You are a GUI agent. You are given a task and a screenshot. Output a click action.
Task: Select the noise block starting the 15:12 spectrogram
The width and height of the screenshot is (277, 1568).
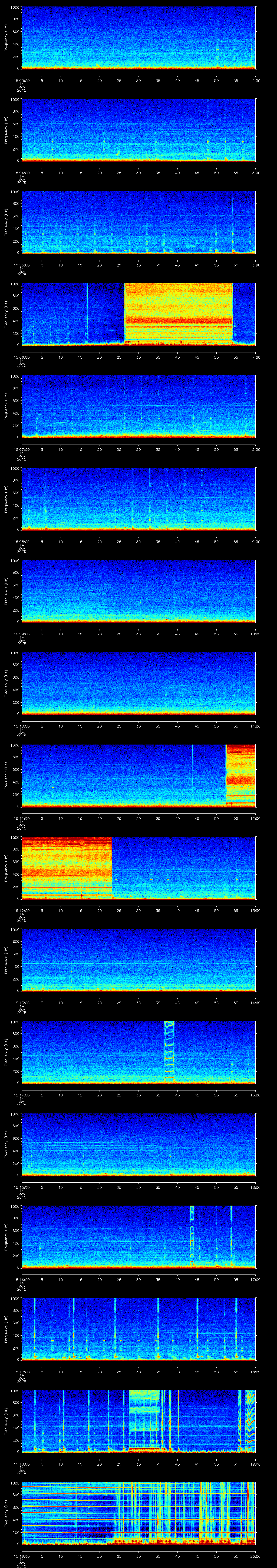pyautogui.click(x=67, y=868)
